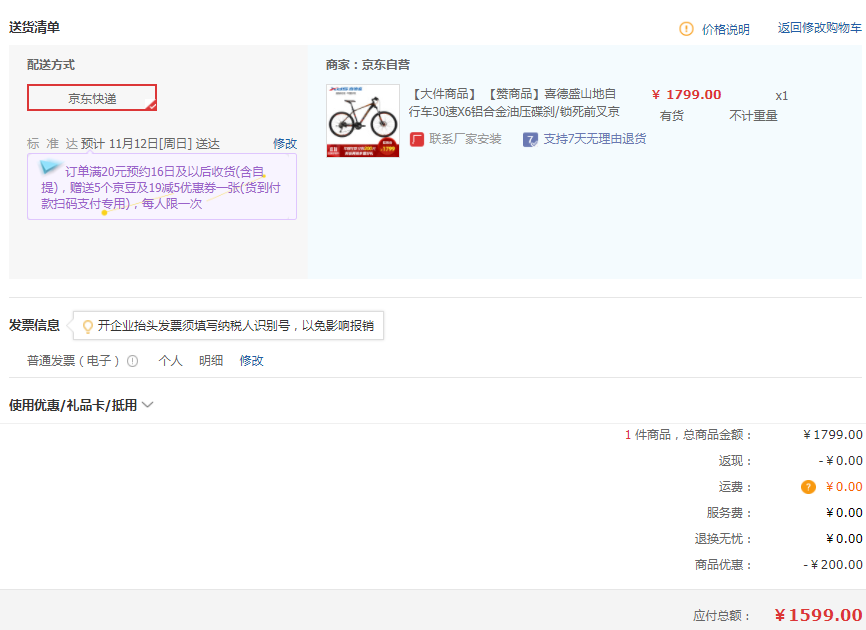Screen dimensions: 866x630
Task: Click the 7-day return icon
Action: [x=530, y=139]
